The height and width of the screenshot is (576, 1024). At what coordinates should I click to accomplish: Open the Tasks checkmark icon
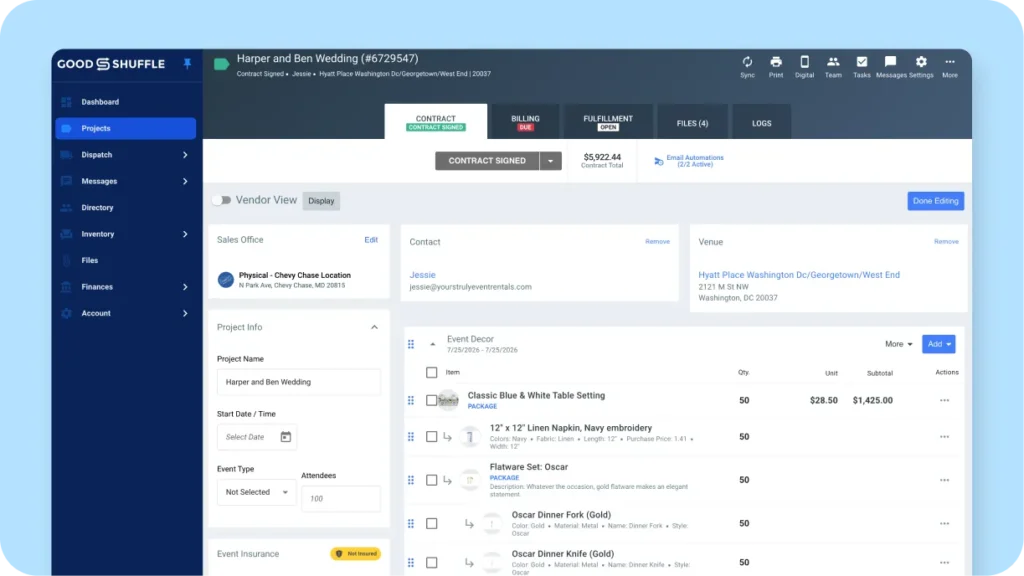pyautogui.click(x=862, y=62)
